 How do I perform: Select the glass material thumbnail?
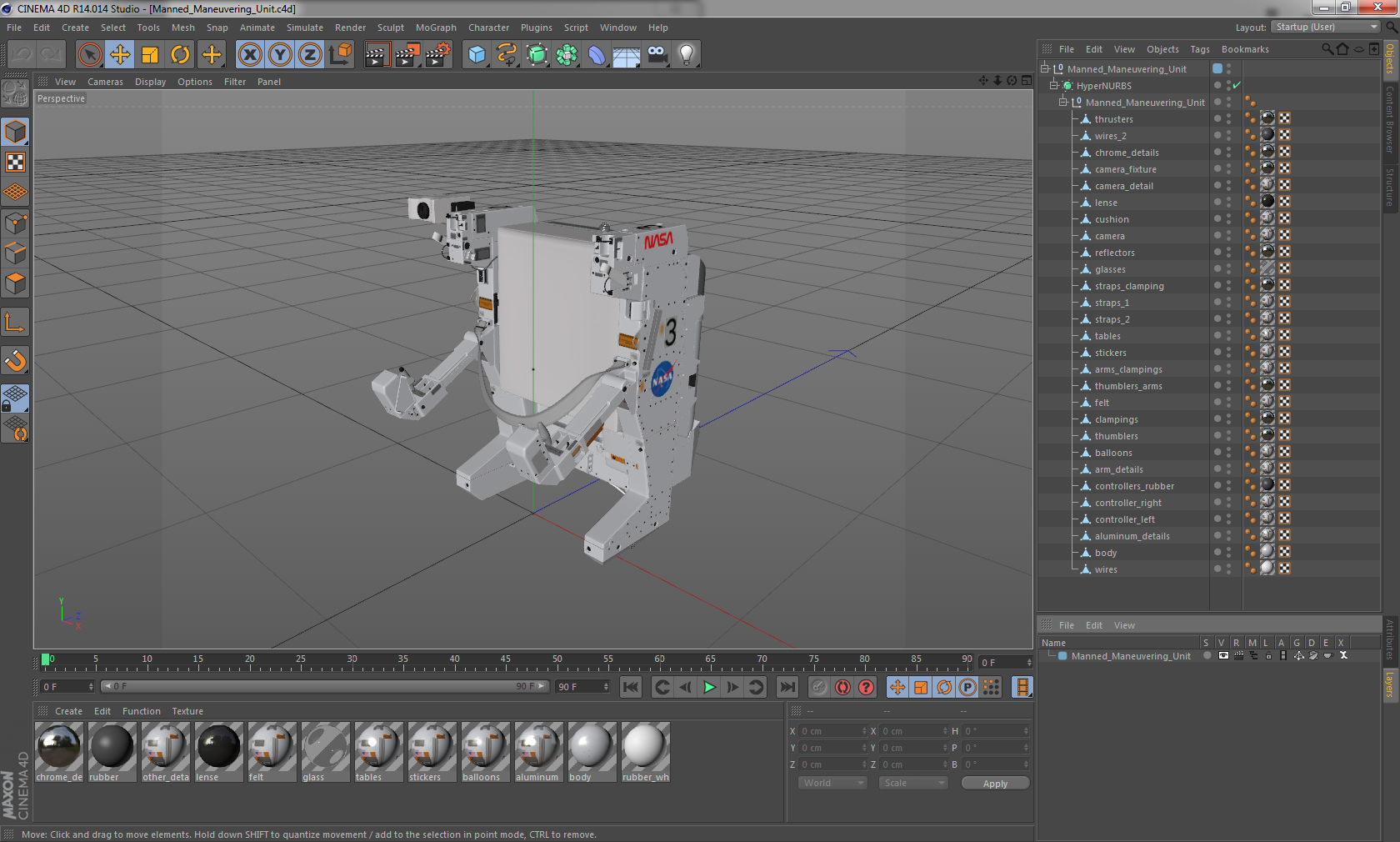pos(326,752)
